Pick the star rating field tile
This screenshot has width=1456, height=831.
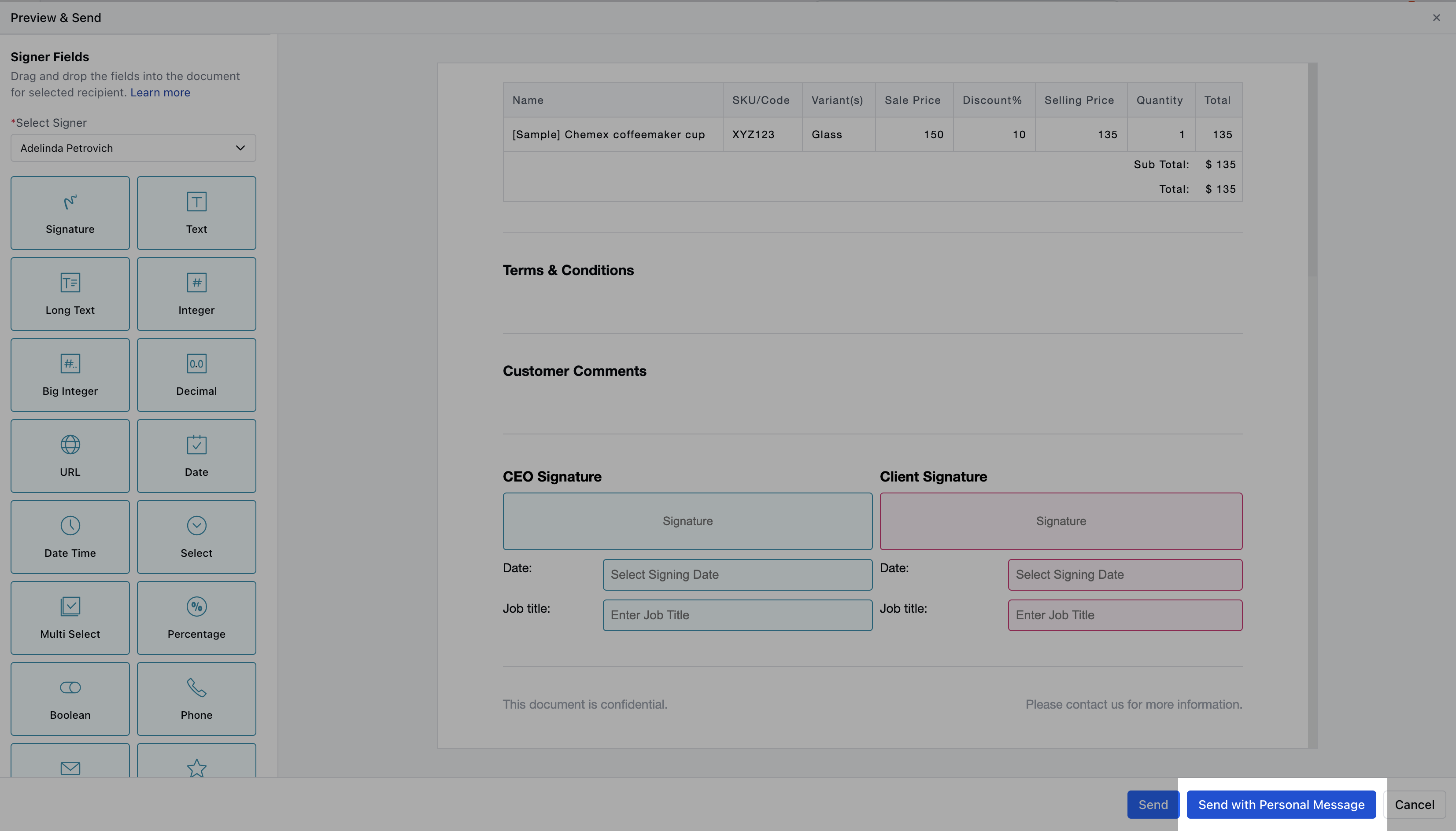(196, 761)
